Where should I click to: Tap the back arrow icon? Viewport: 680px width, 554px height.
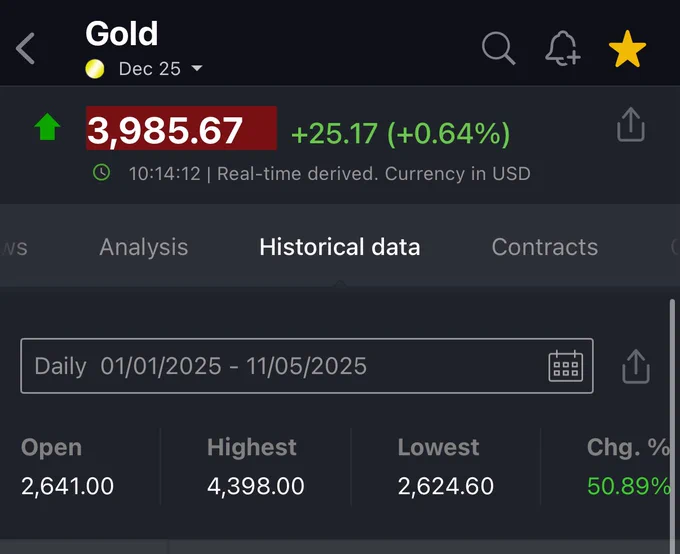click(x=27, y=48)
